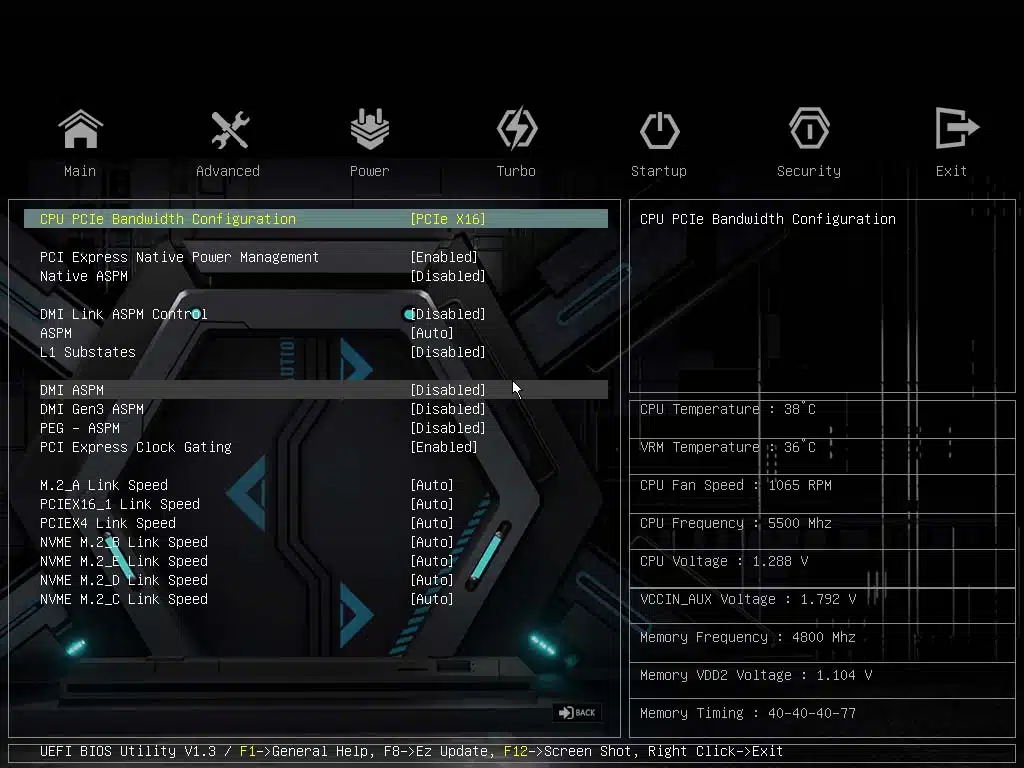Click the VRM Temperature : 36°C readout
Image resolution: width=1024 pixels, height=768 pixels.
(728, 447)
